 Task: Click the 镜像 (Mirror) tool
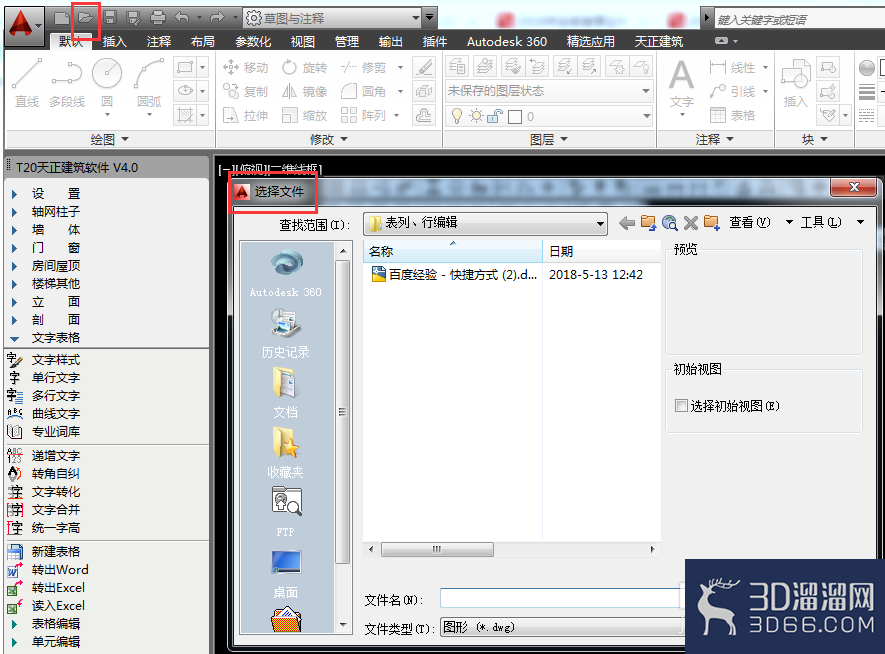pyautogui.click(x=305, y=91)
